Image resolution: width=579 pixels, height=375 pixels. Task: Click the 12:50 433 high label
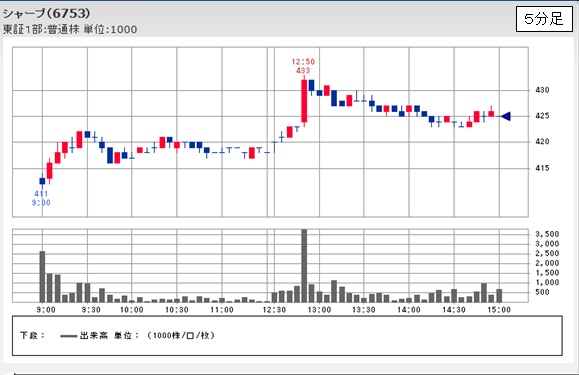coord(303,66)
